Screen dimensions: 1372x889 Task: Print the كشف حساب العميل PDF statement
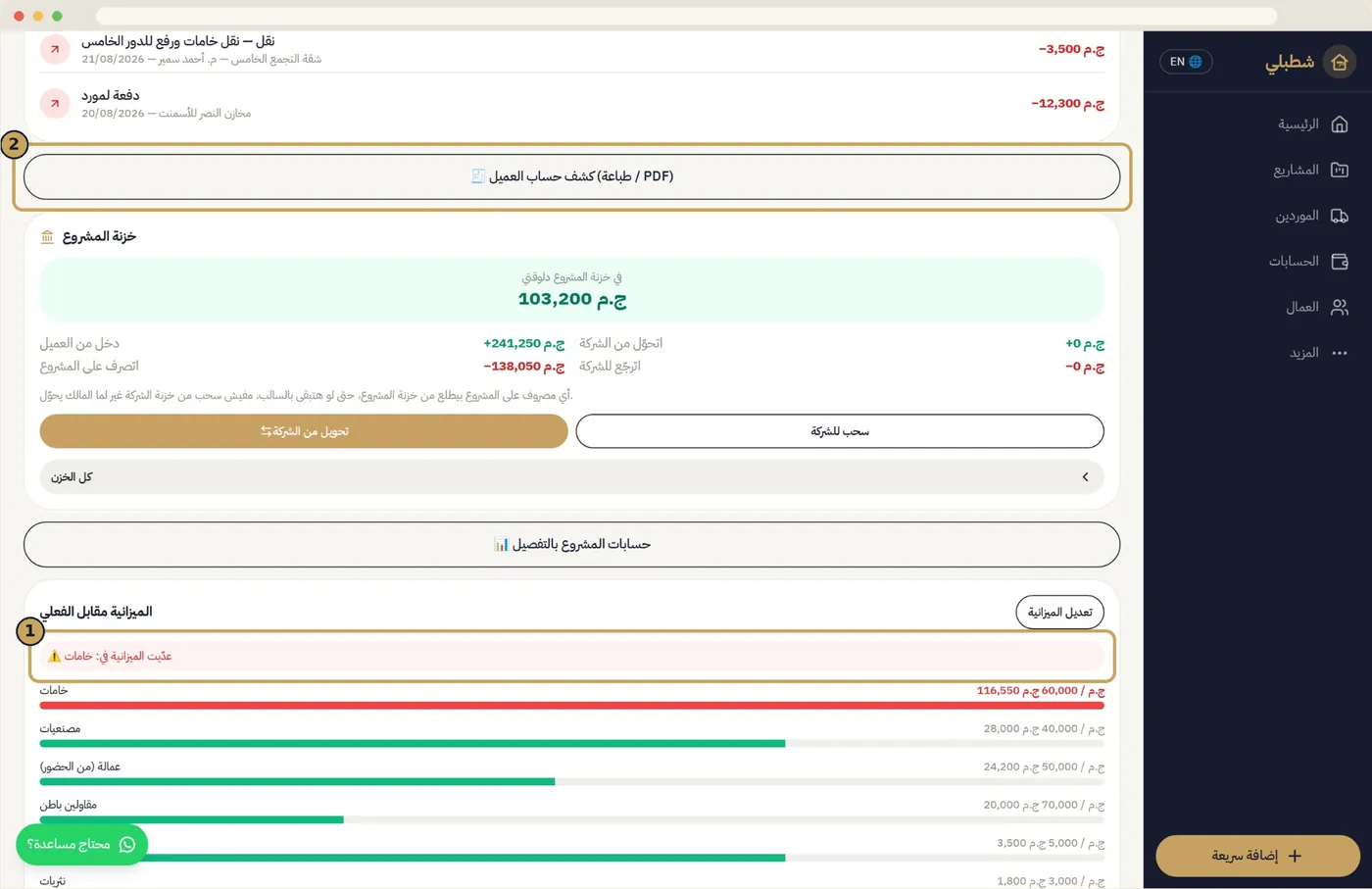point(571,176)
